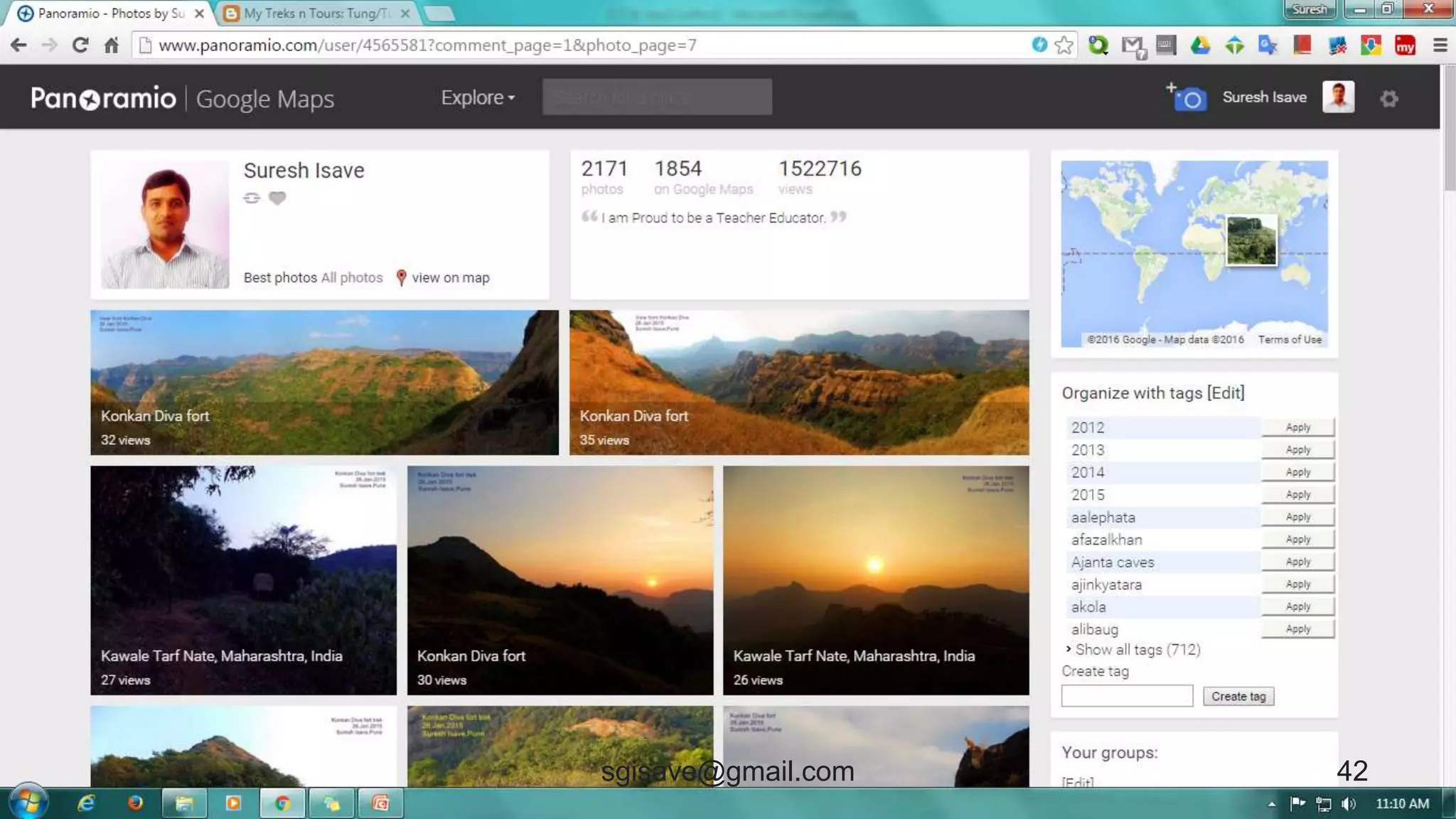Open the view on map link

(x=450, y=277)
